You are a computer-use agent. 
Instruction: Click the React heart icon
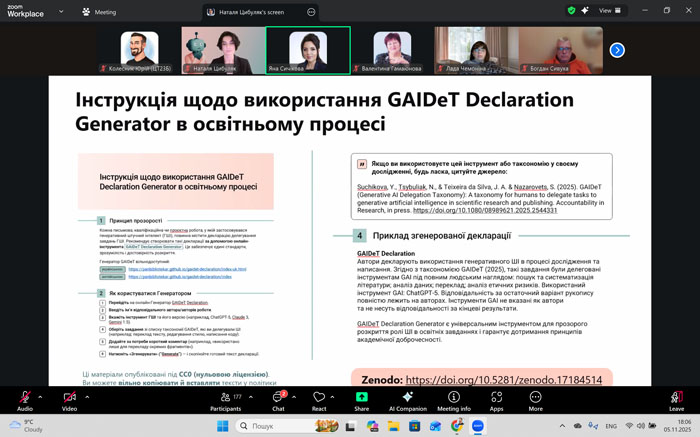319,399
